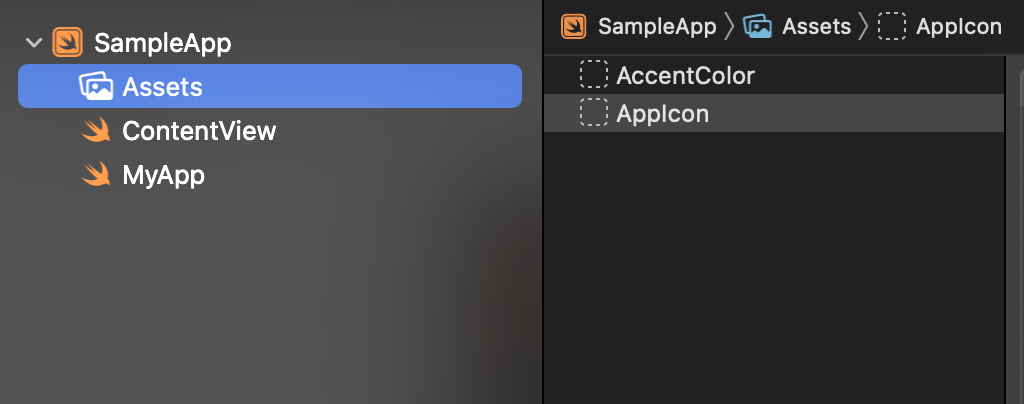This screenshot has height=404, width=1024.
Task: Click the Assets catalog icon in breadcrumb
Action: point(757,27)
